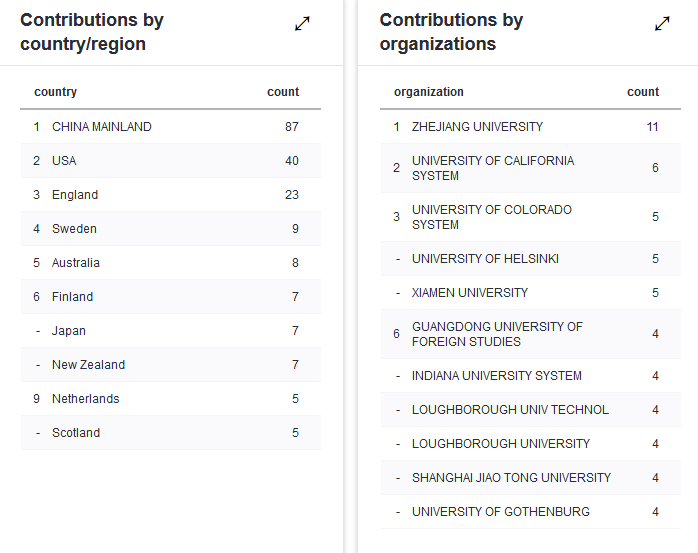Select GUANGDONG UNIVERSITY OF FOREIGN STUDIES row

tap(531, 334)
